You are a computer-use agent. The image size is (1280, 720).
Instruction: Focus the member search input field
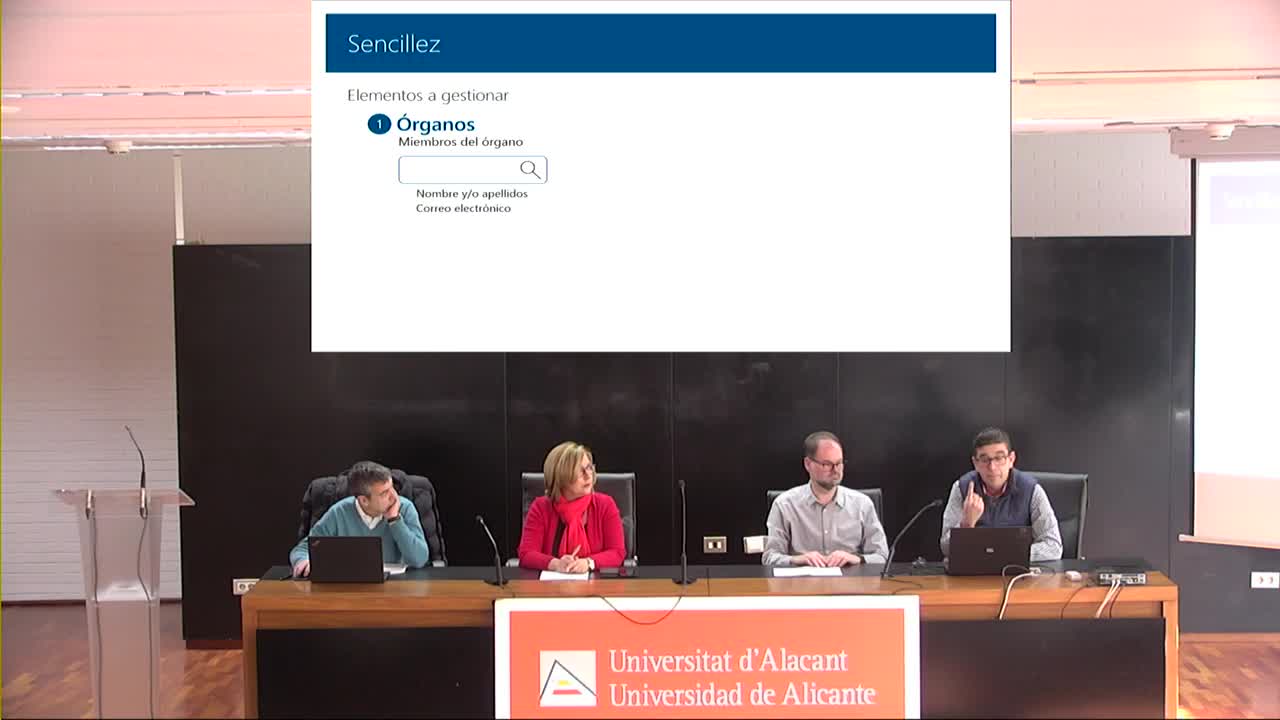(x=459, y=170)
